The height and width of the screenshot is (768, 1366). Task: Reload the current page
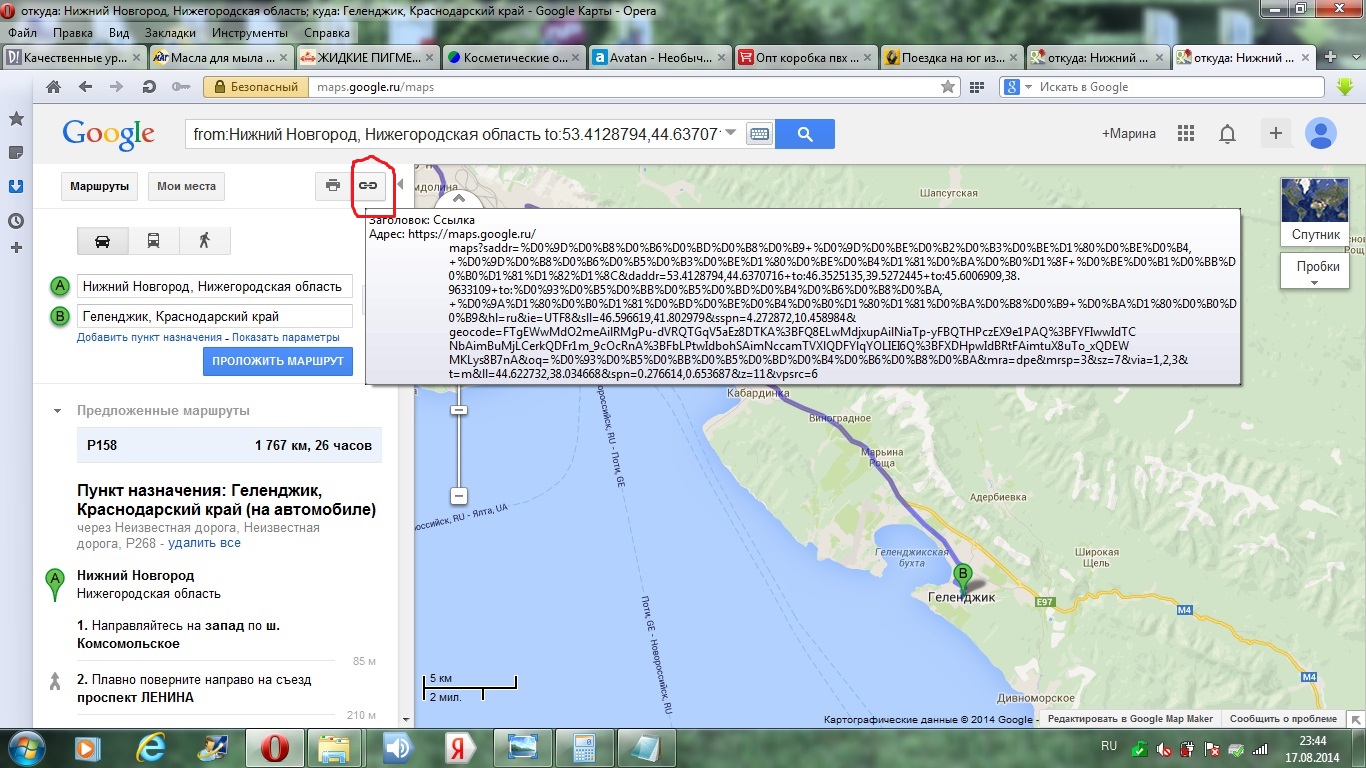pyautogui.click(x=148, y=87)
